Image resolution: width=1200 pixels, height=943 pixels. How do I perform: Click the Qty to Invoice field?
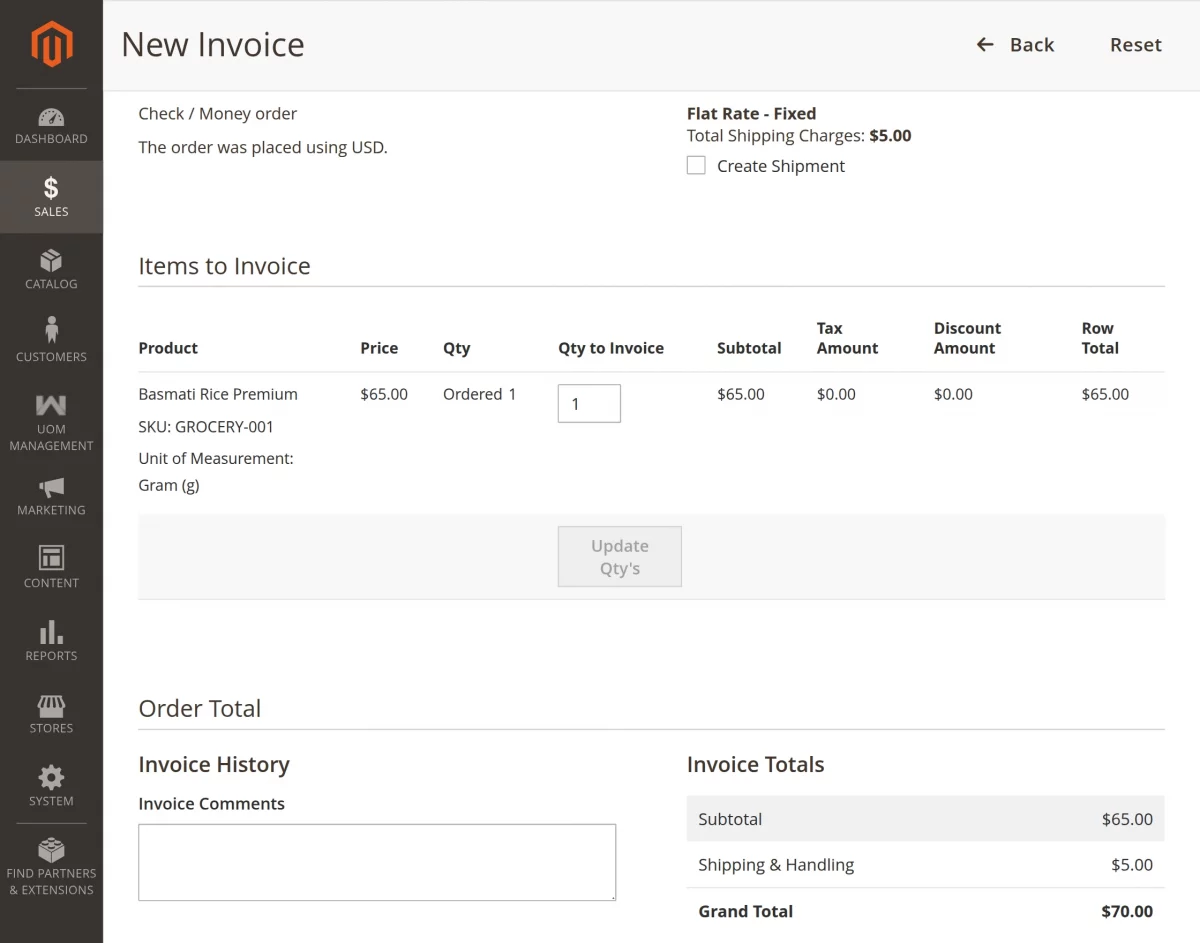(589, 403)
